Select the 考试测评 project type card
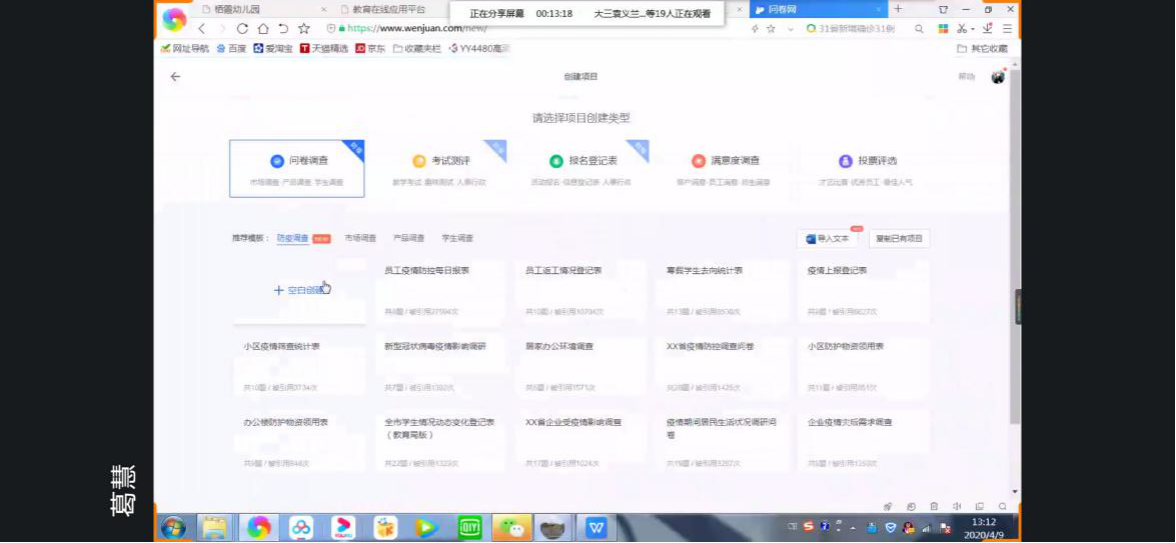The height and width of the screenshot is (543, 1176). (440, 169)
